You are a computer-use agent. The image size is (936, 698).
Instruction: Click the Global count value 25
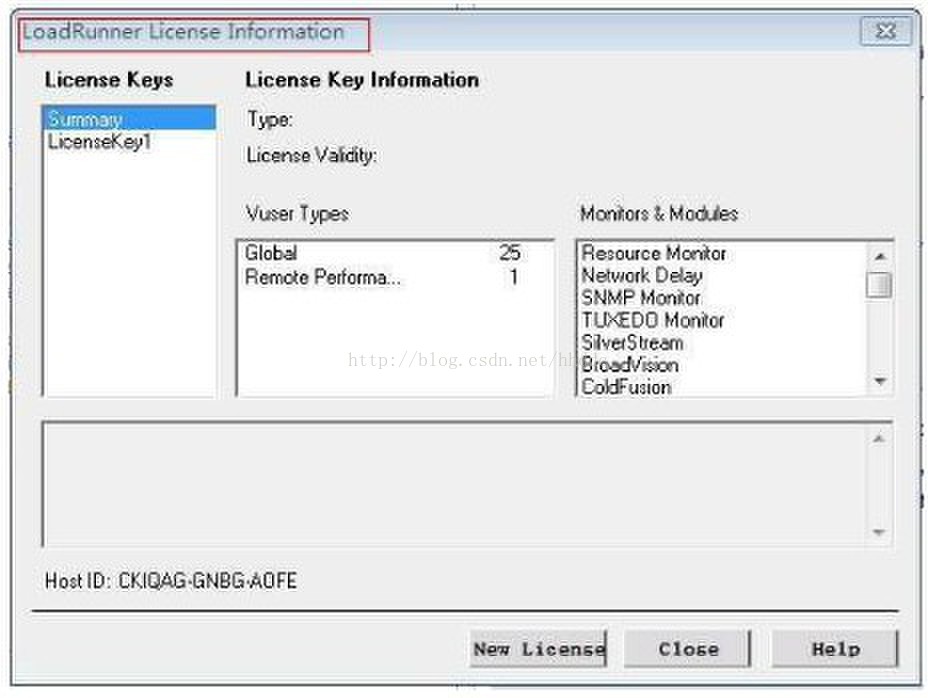tap(510, 253)
